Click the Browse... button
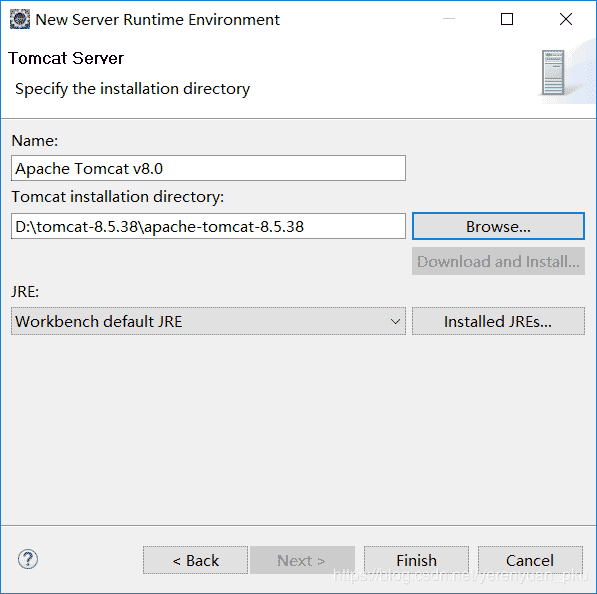This screenshot has height=594, width=597. pos(498,226)
